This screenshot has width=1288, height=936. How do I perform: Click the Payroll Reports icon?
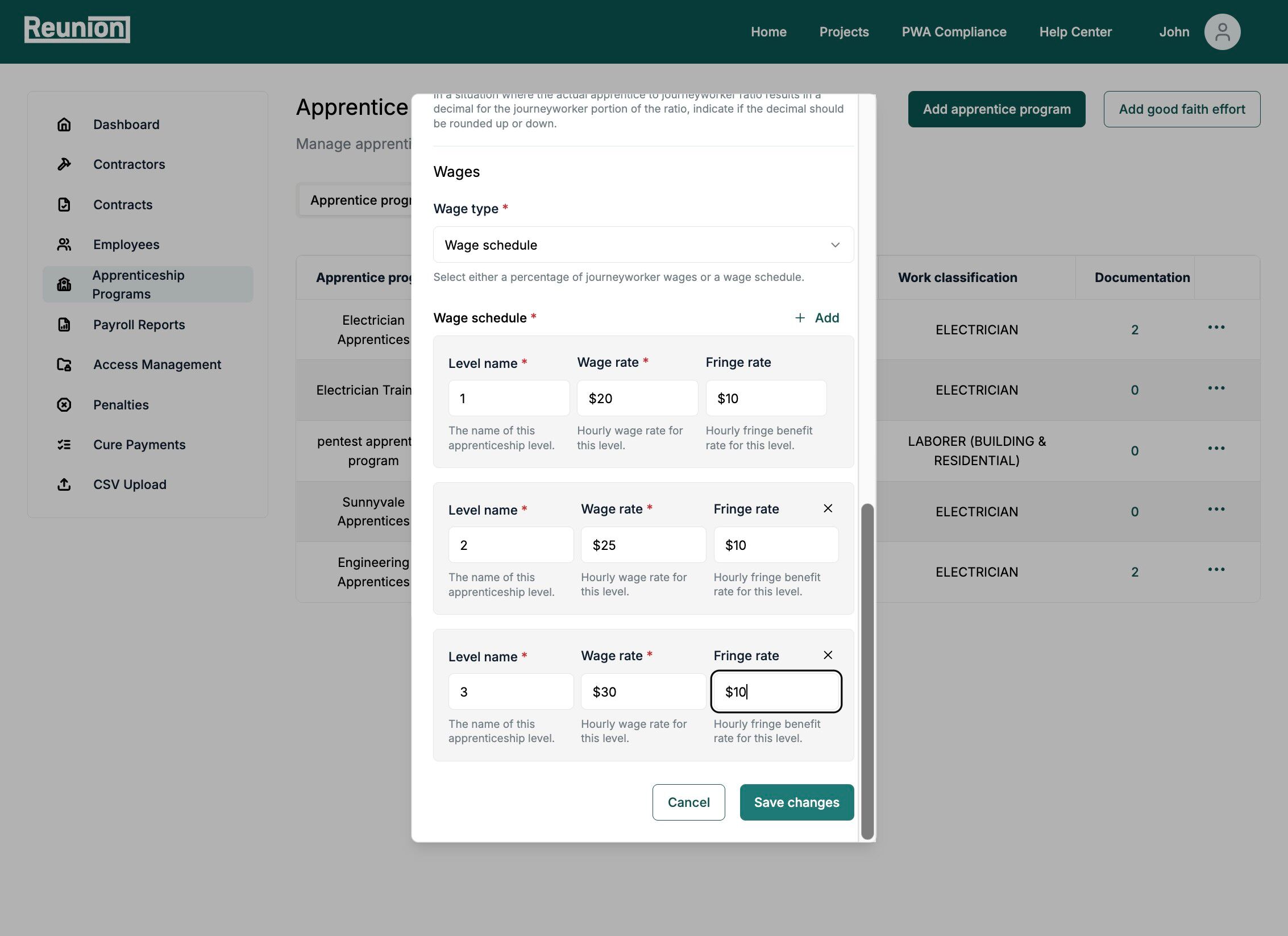pyautogui.click(x=64, y=325)
